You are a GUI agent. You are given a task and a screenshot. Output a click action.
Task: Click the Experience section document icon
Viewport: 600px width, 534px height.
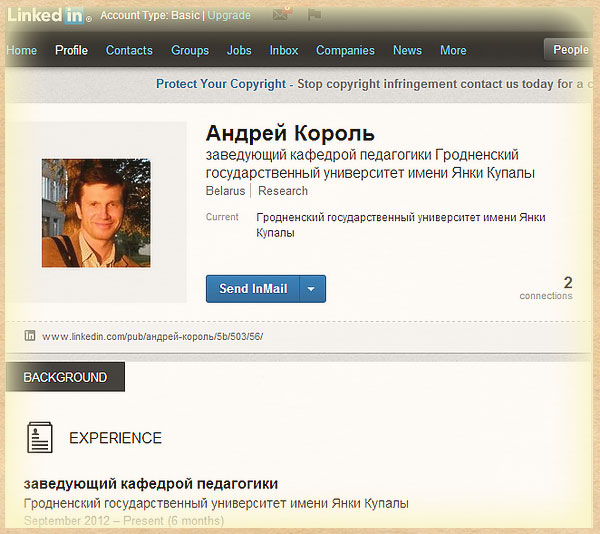pyautogui.click(x=40, y=438)
